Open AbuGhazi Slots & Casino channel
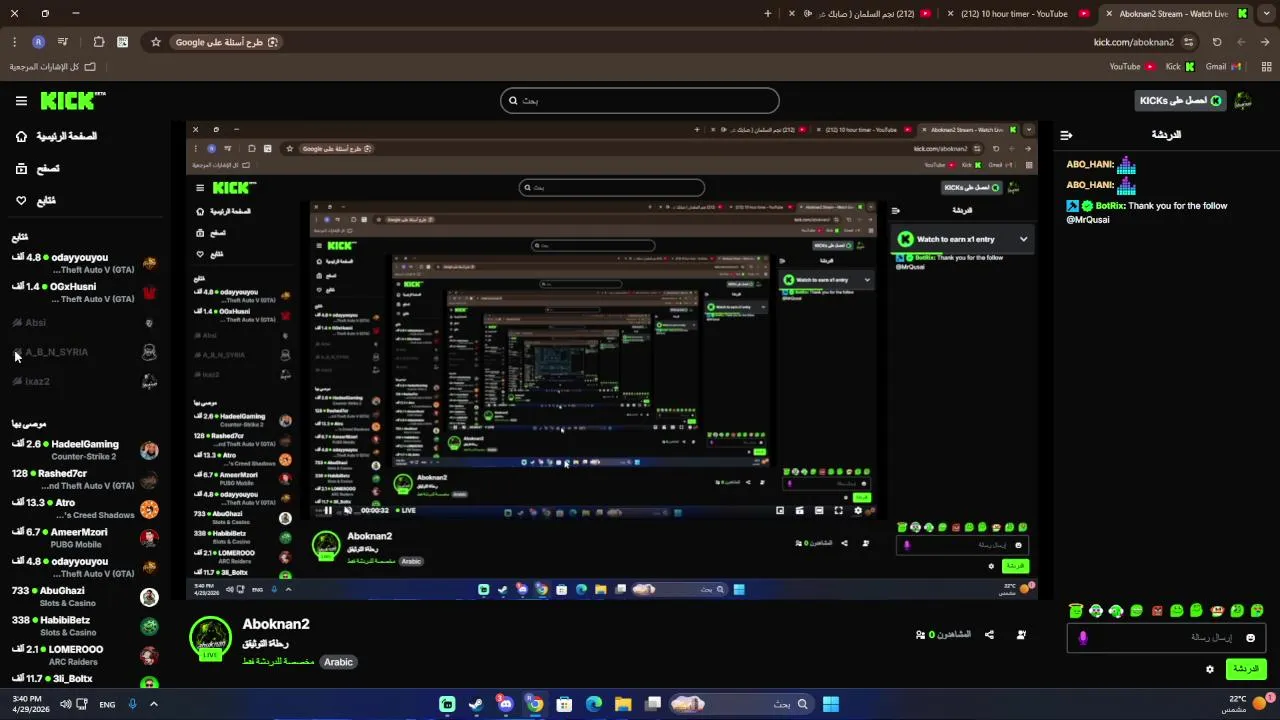This screenshot has width=1280, height=720. click(x=85, y=597)
